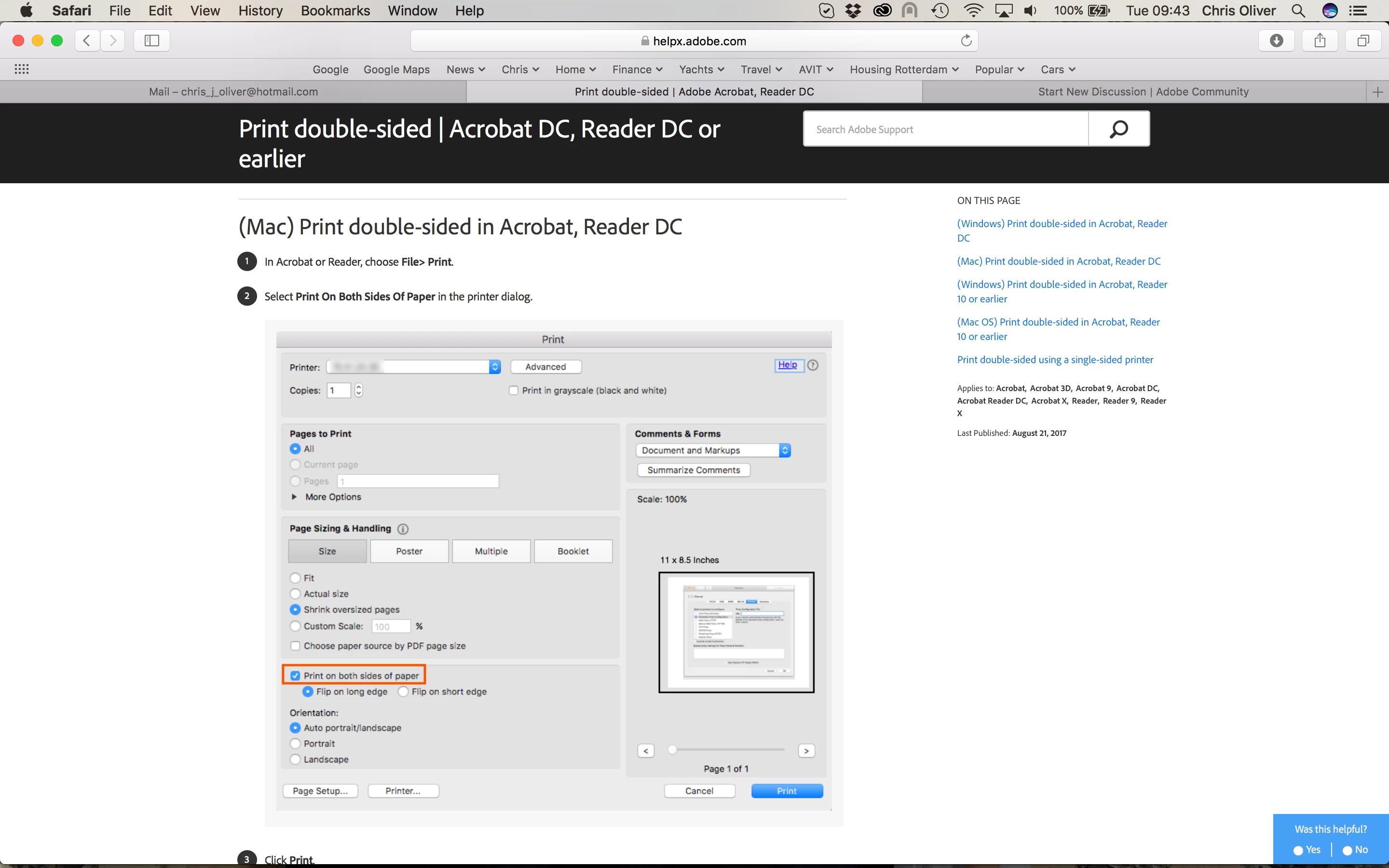Image resolution: width=1389 pixels, height=868 pixels.
Task: Click Safari's back navigation arrow
Action: coord(87,41)
